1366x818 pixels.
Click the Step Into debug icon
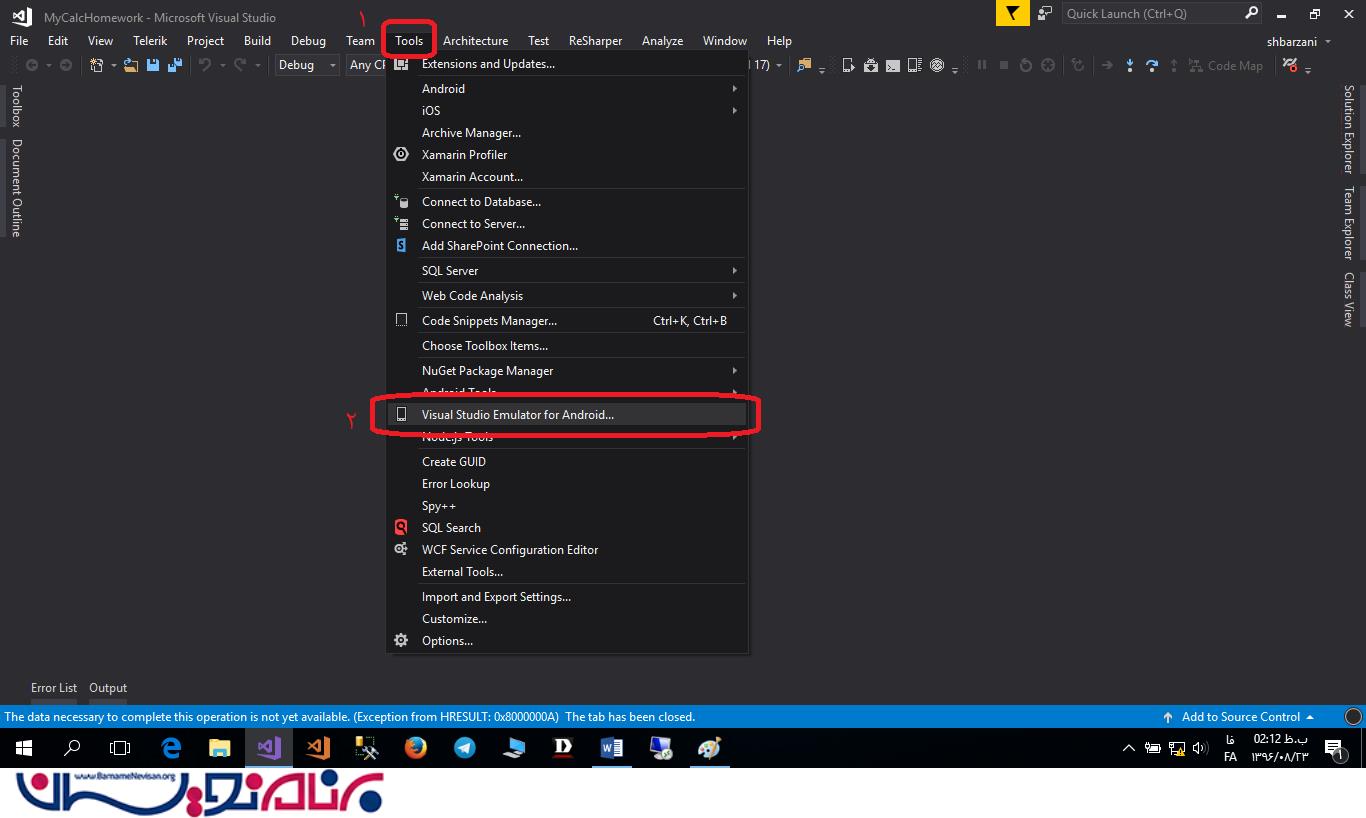tap(1129, 65)
